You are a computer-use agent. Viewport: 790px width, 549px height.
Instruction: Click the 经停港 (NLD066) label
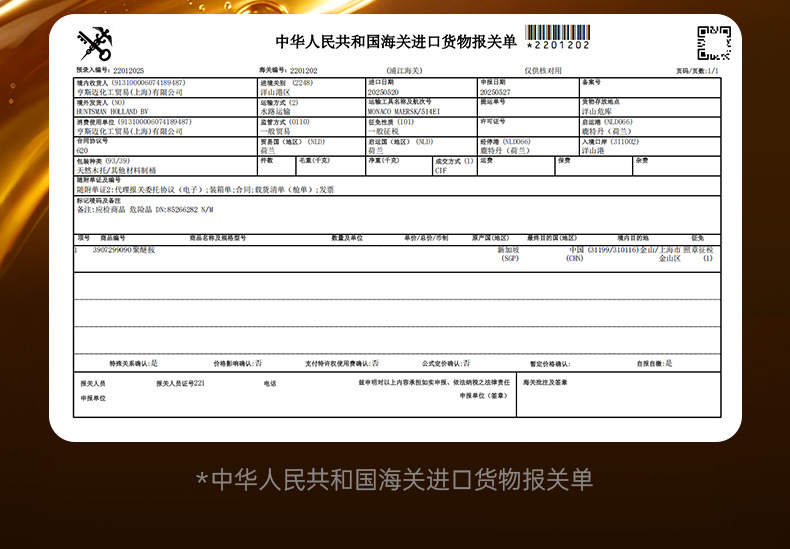pyautogui.click(x=505, y=142)
